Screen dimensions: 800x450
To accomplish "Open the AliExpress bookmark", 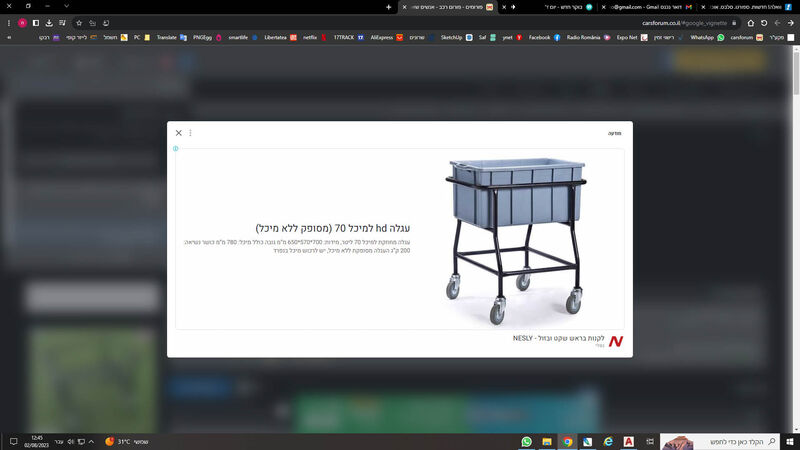I will coord(387,37).
